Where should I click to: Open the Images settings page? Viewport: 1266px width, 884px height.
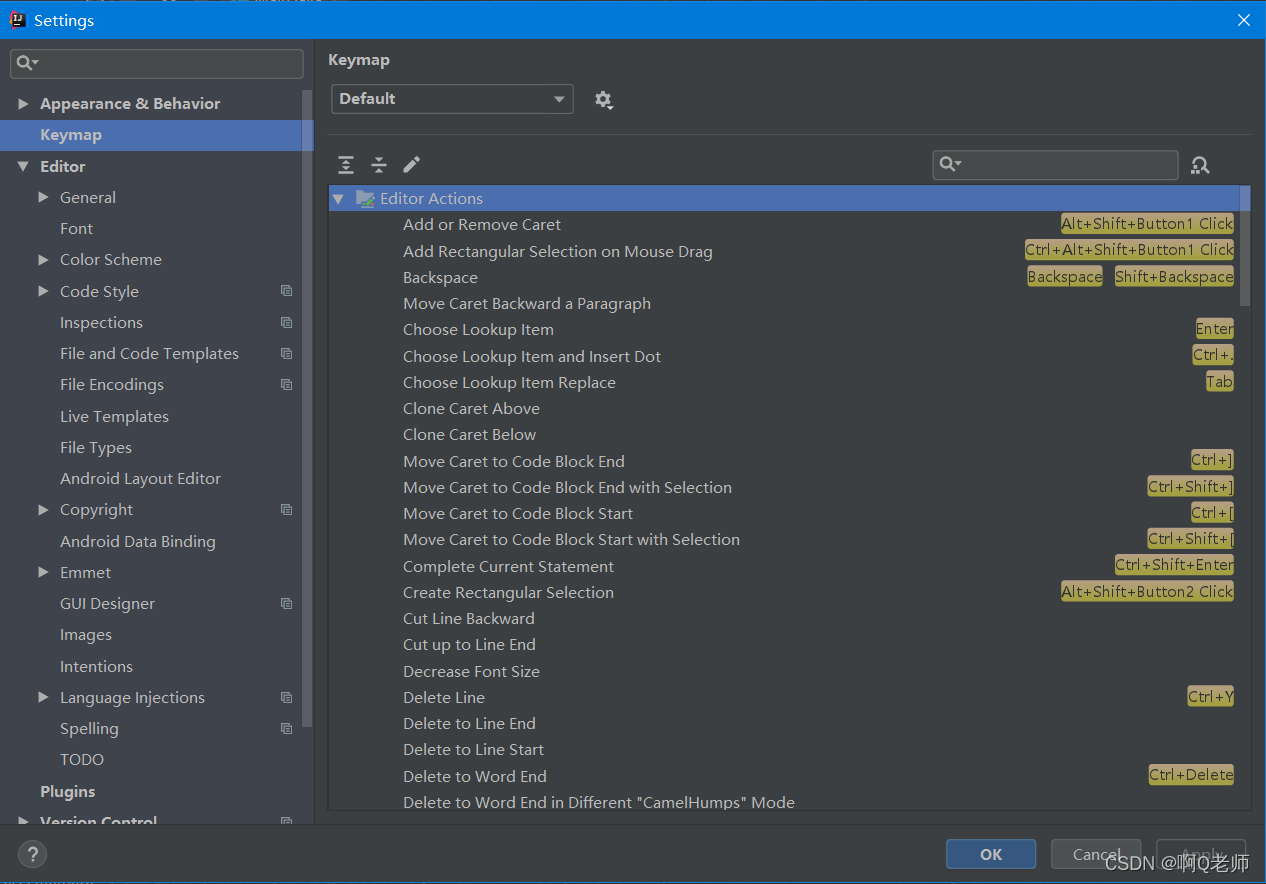86,634
